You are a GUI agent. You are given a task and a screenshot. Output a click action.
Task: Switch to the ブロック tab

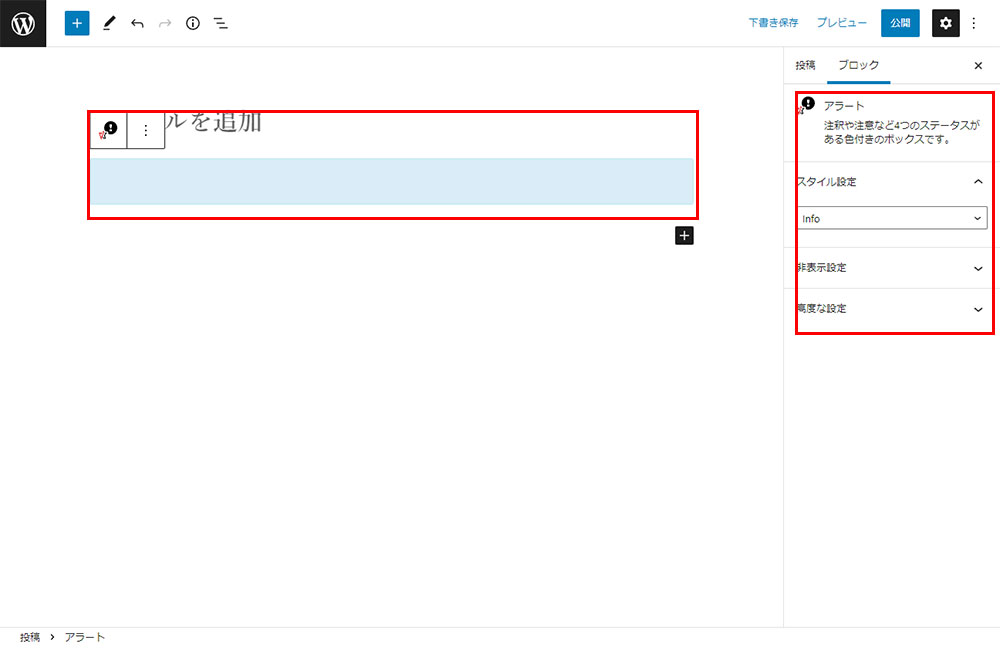(858, 65)
